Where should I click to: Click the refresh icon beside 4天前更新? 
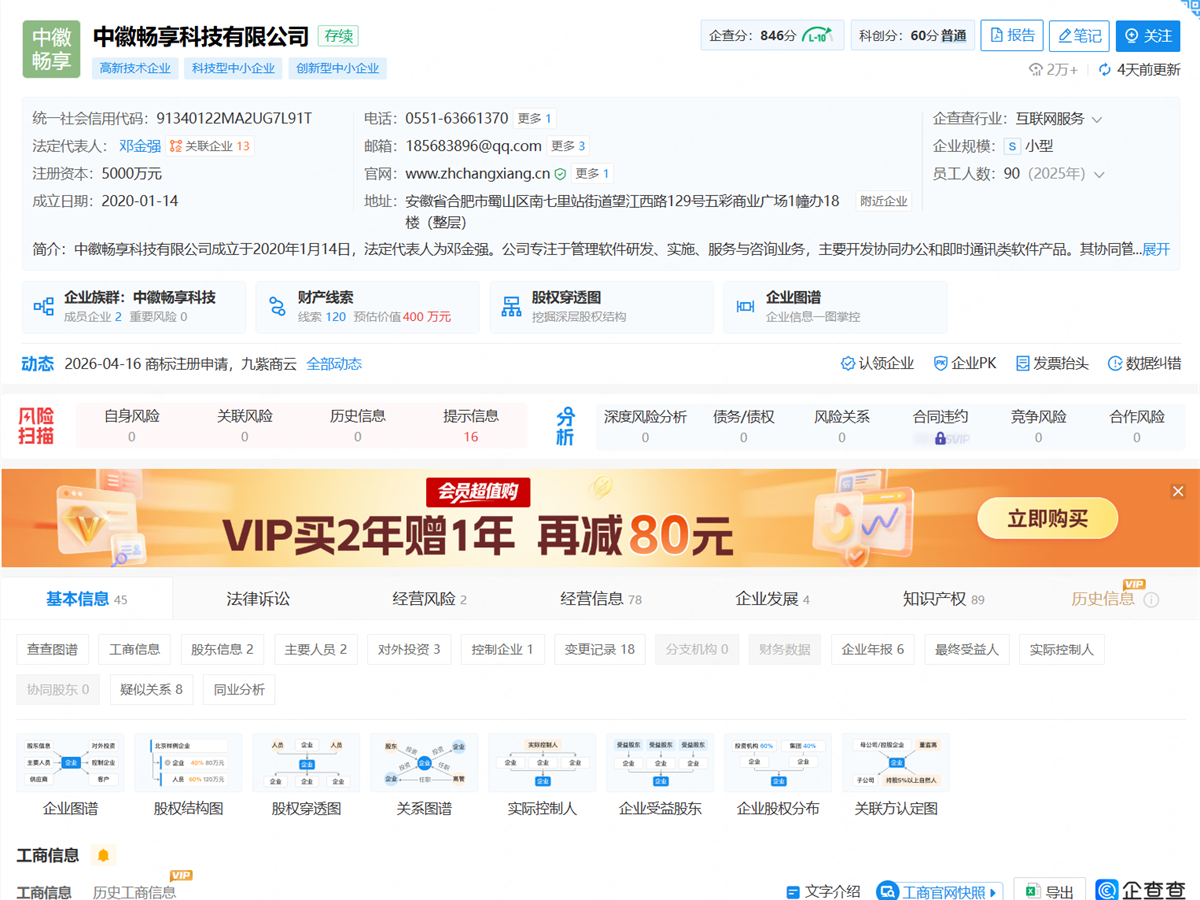click(1105, 70)
